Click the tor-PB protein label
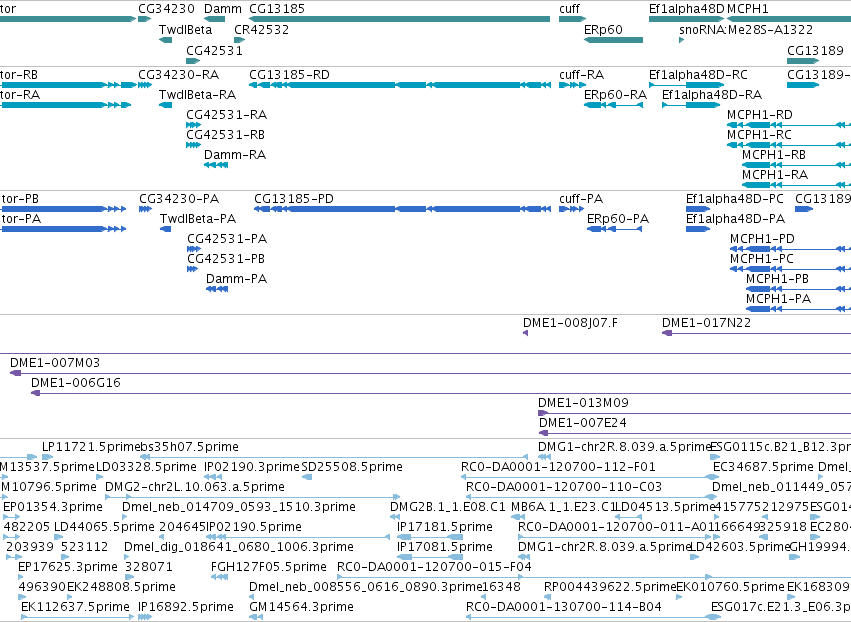 coord(20,199)
